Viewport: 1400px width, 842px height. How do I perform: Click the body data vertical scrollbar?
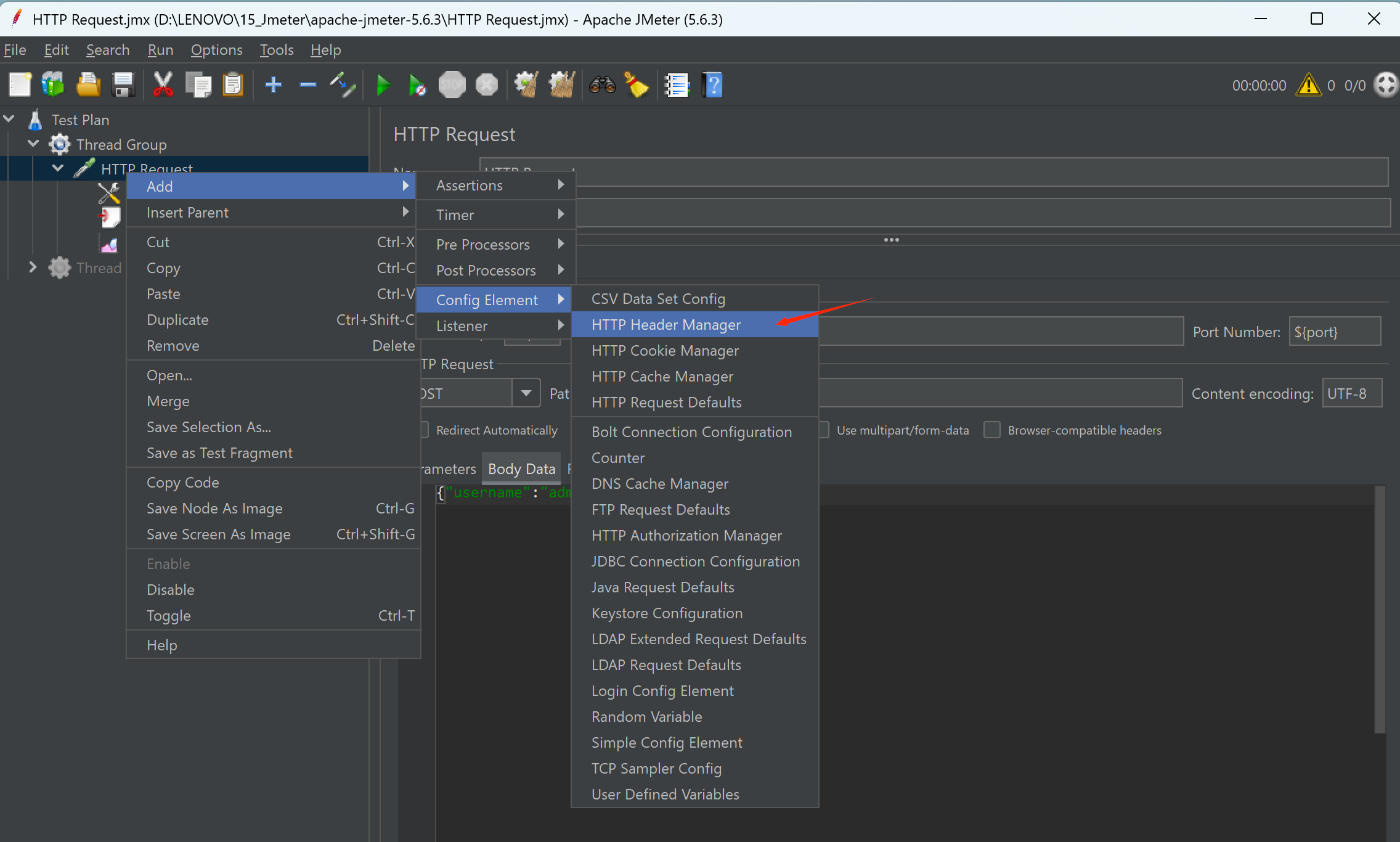(1380, 609)
